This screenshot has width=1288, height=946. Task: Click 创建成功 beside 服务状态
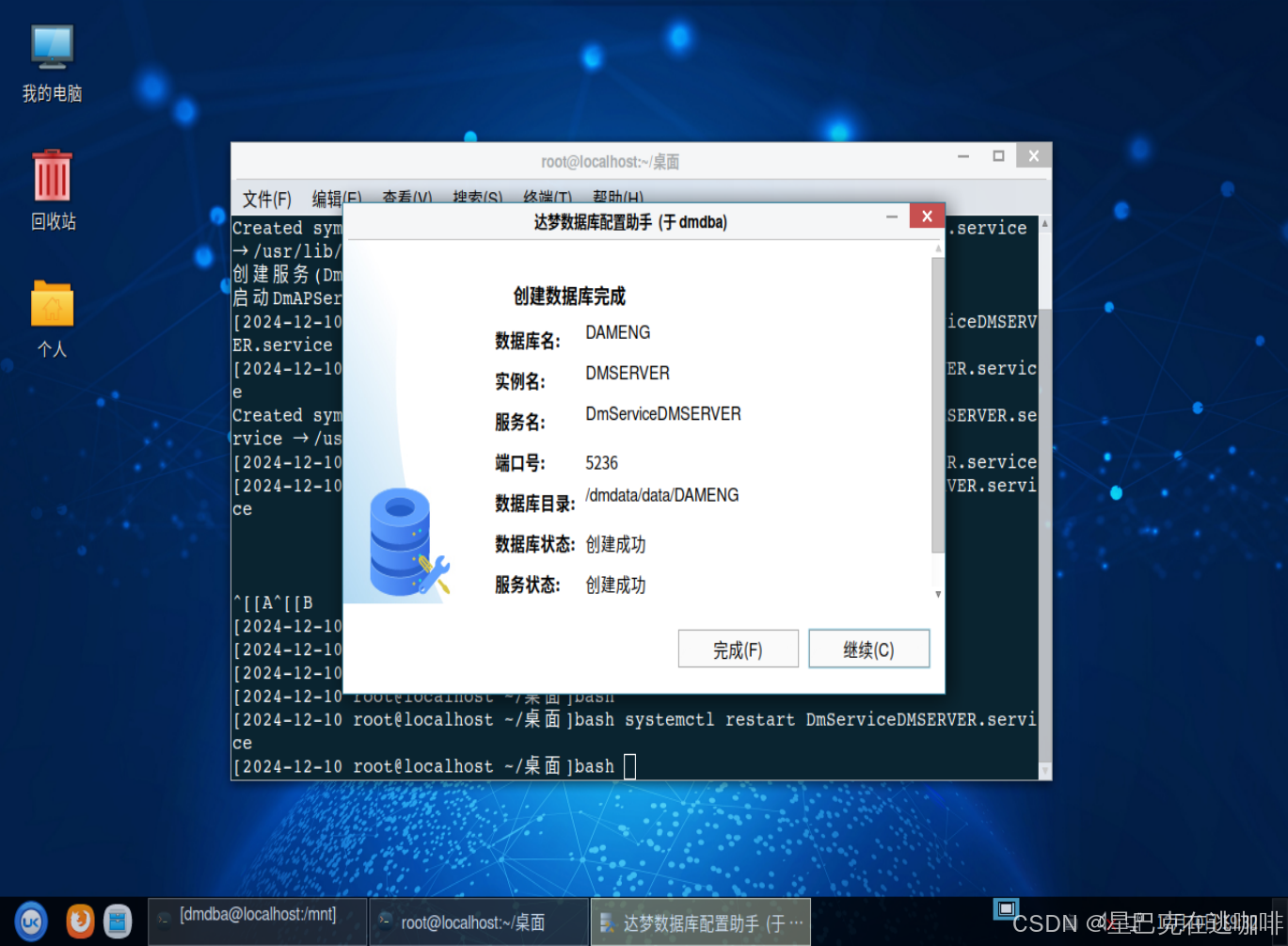pos(615,585)
